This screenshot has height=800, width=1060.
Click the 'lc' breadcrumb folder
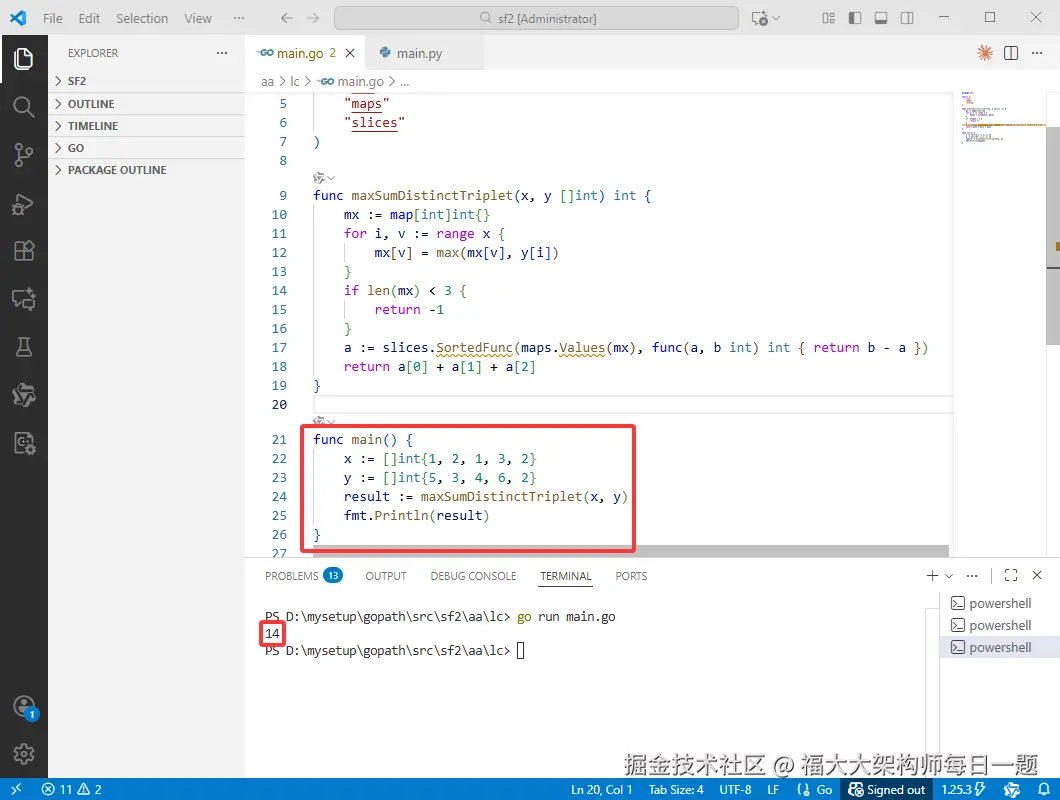tap(295, 81)
